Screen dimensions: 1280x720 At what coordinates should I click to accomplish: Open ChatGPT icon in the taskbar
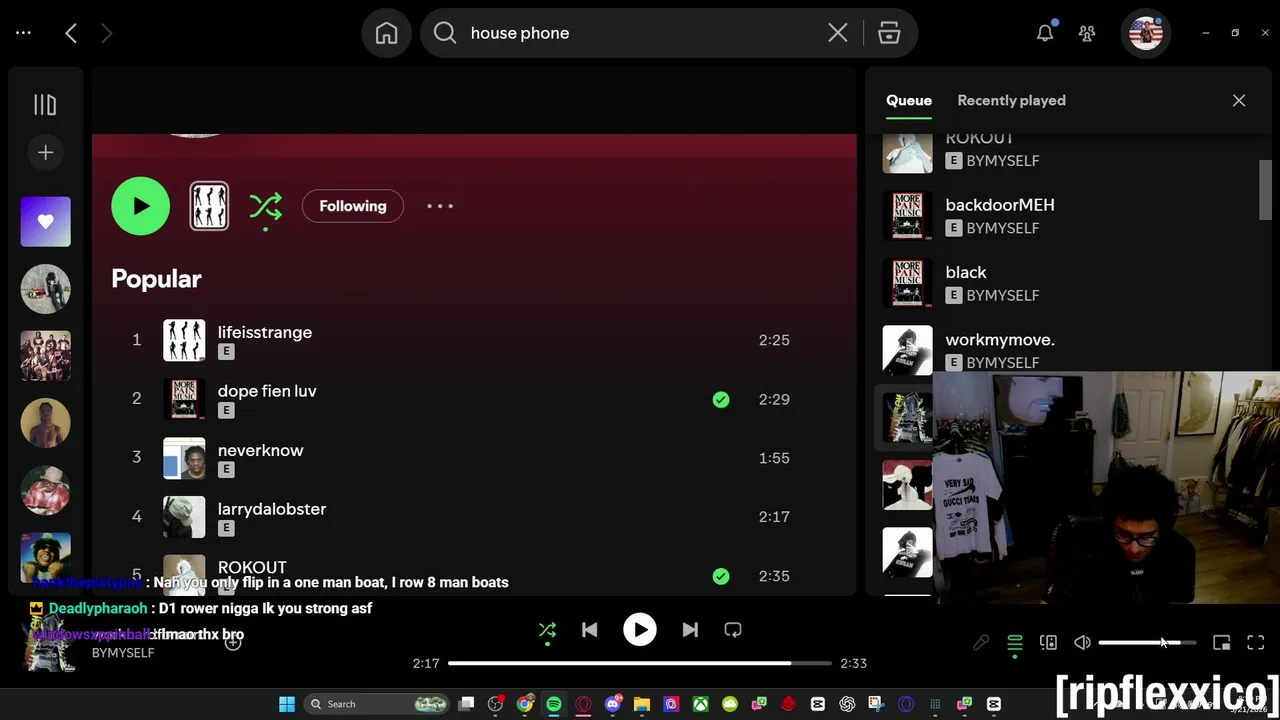click(x=848, y=704)
